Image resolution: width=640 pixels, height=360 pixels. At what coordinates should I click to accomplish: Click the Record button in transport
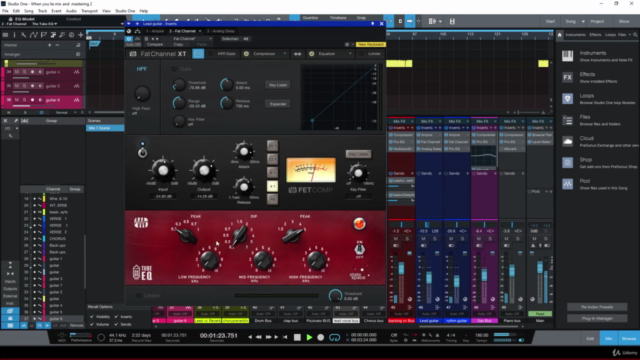tap(321, 337)
